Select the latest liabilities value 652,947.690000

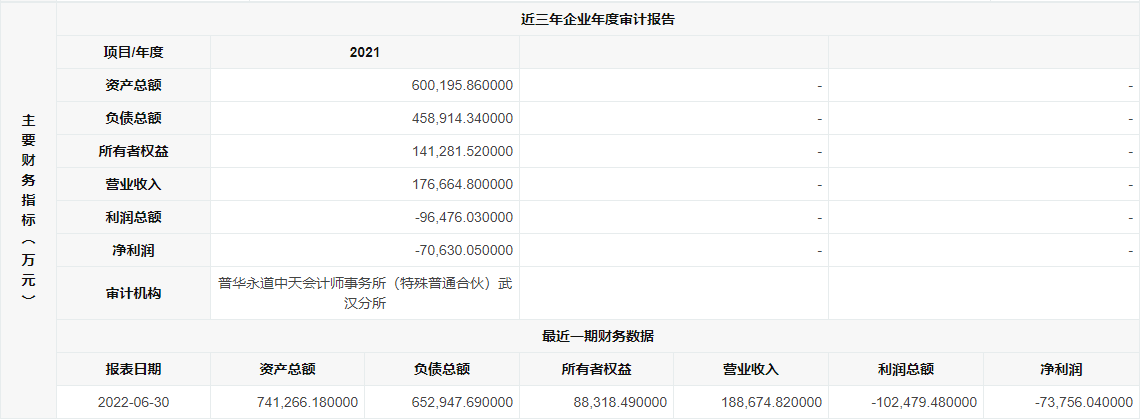click(x=462, y=402)
